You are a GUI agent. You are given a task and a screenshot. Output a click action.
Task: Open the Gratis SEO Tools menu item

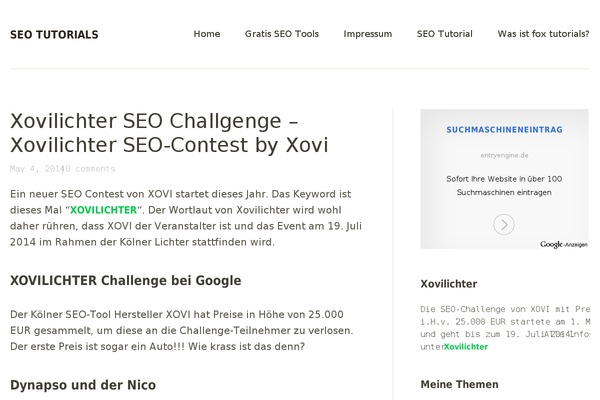[x=282, y=34]
